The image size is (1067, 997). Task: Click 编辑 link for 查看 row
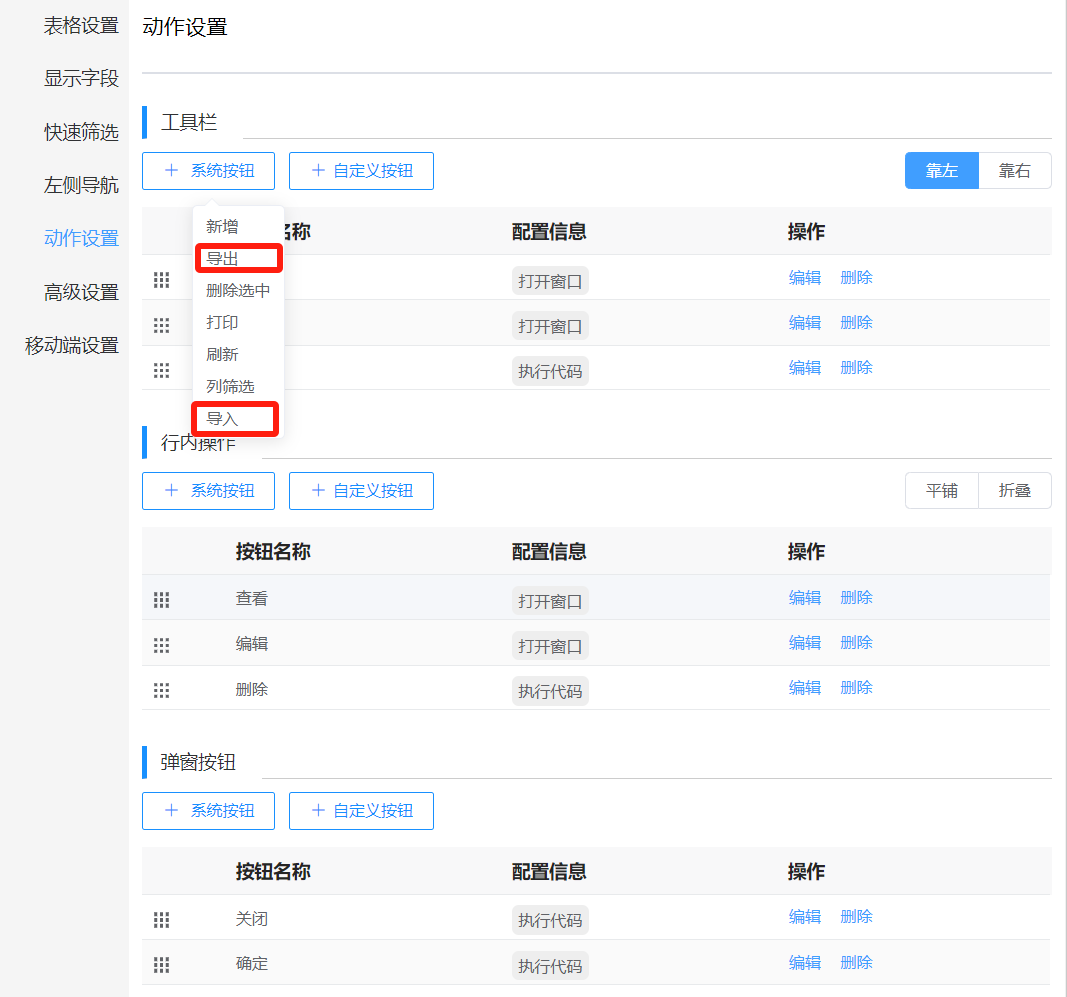804,598
